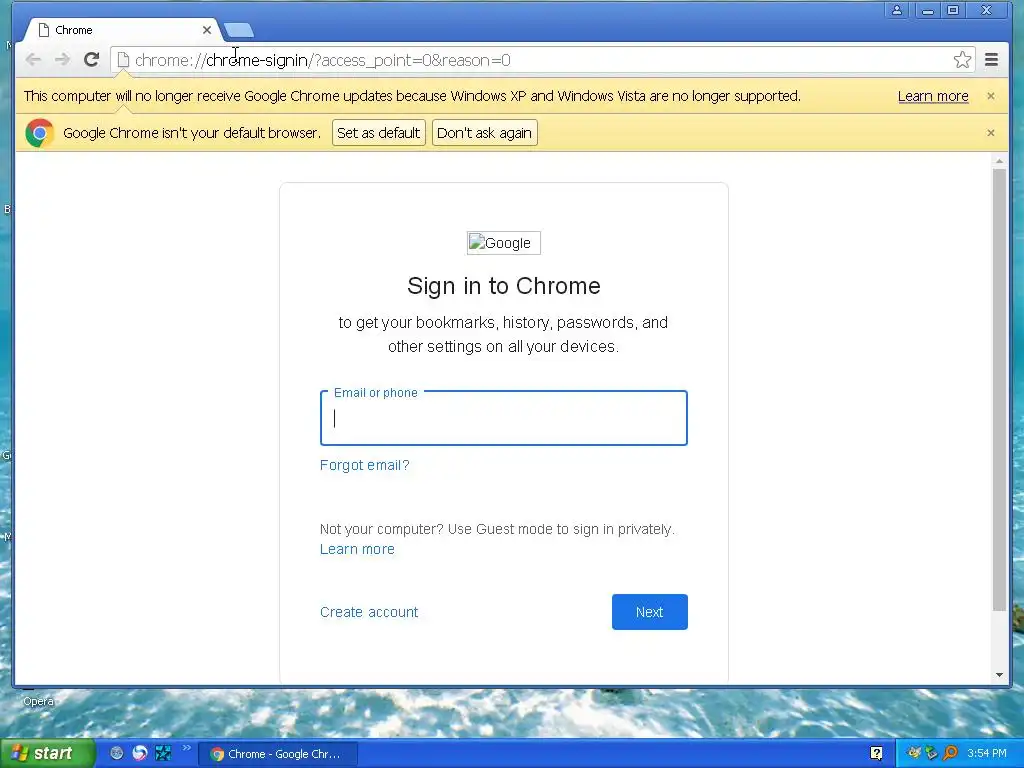Click the second system tray icon
Screen dimensions: 1024x768
tap(931, 753)
